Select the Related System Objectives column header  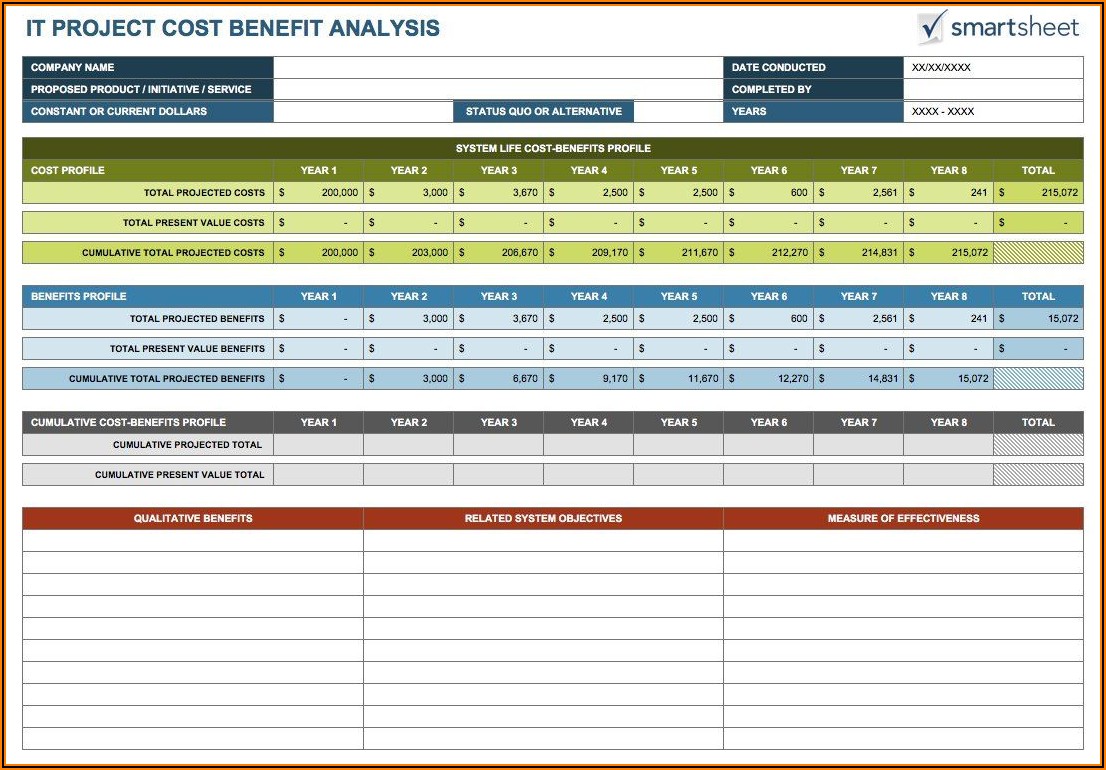tap(543, 518)
